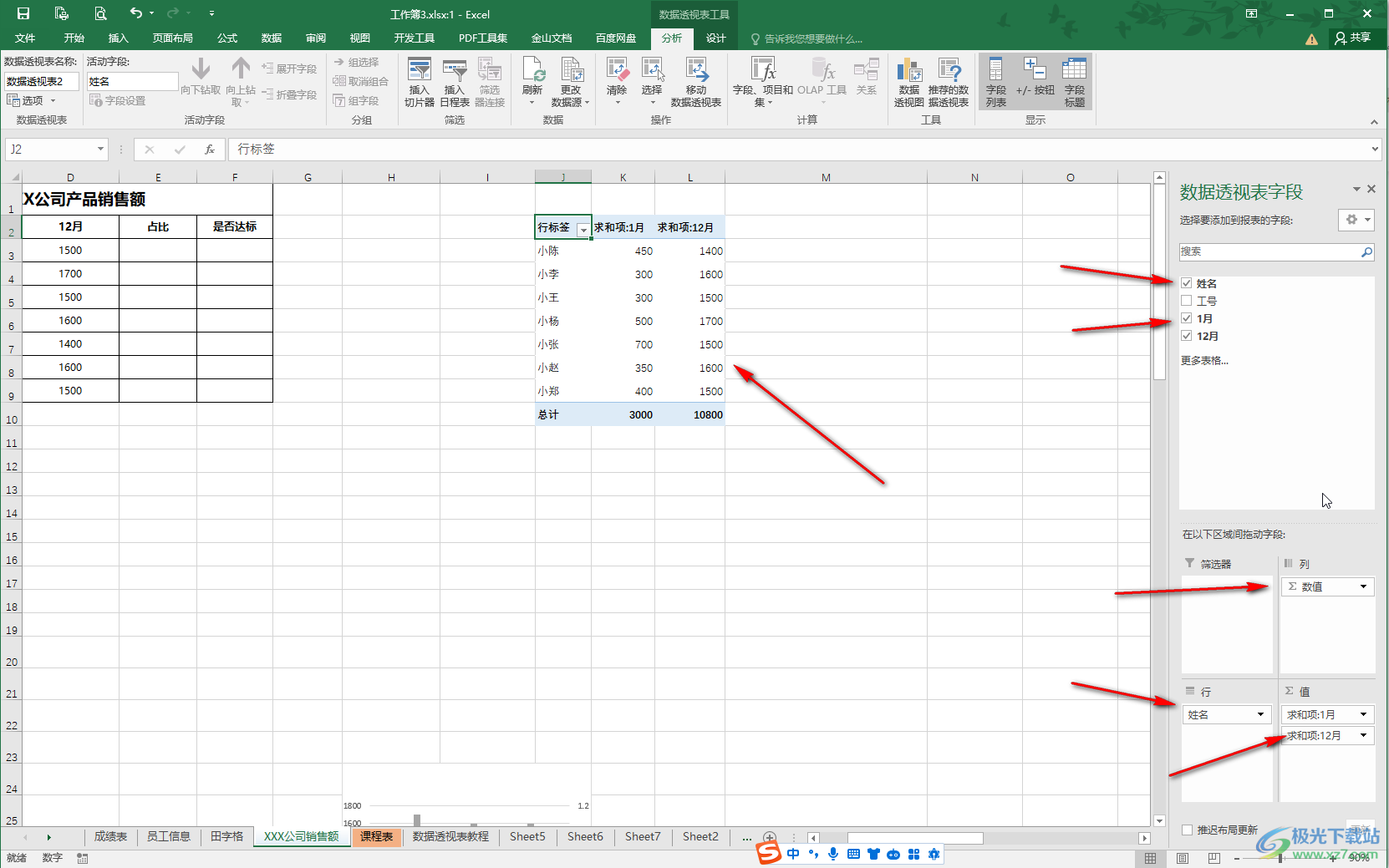Close the pivot table fields pane
This screenshot has width=1389, height=868.
(x=1371, y=190)
